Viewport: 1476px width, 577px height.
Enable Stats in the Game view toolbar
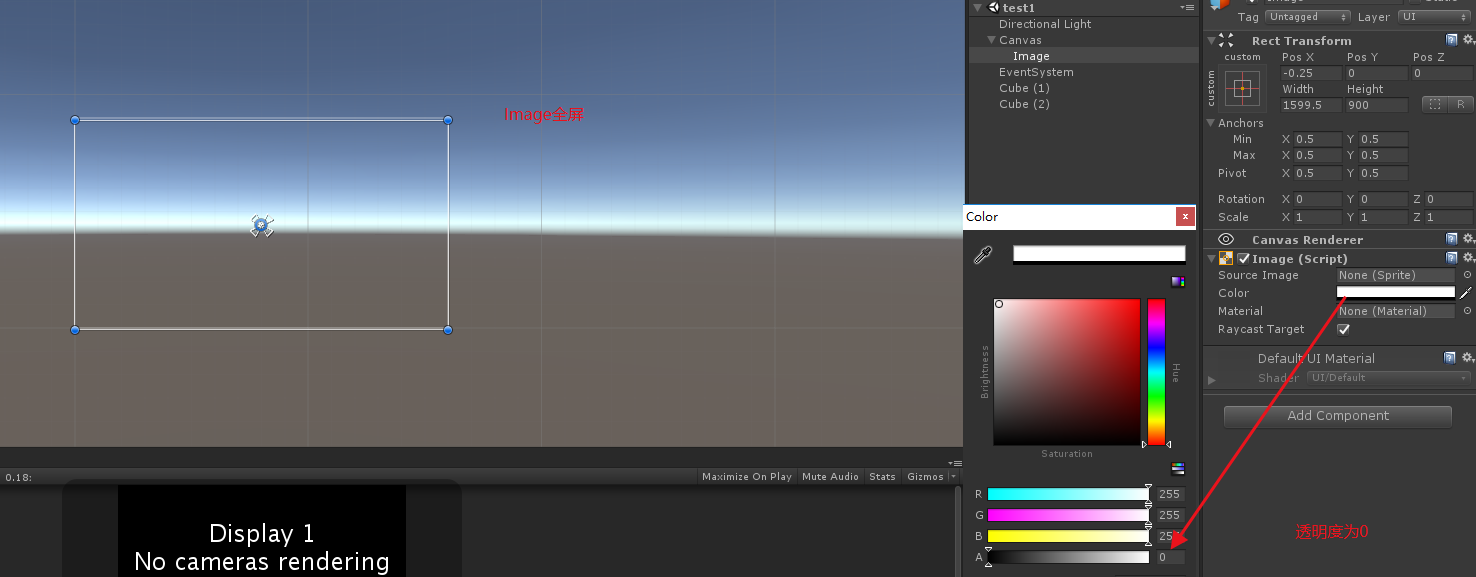coord(882,476)
